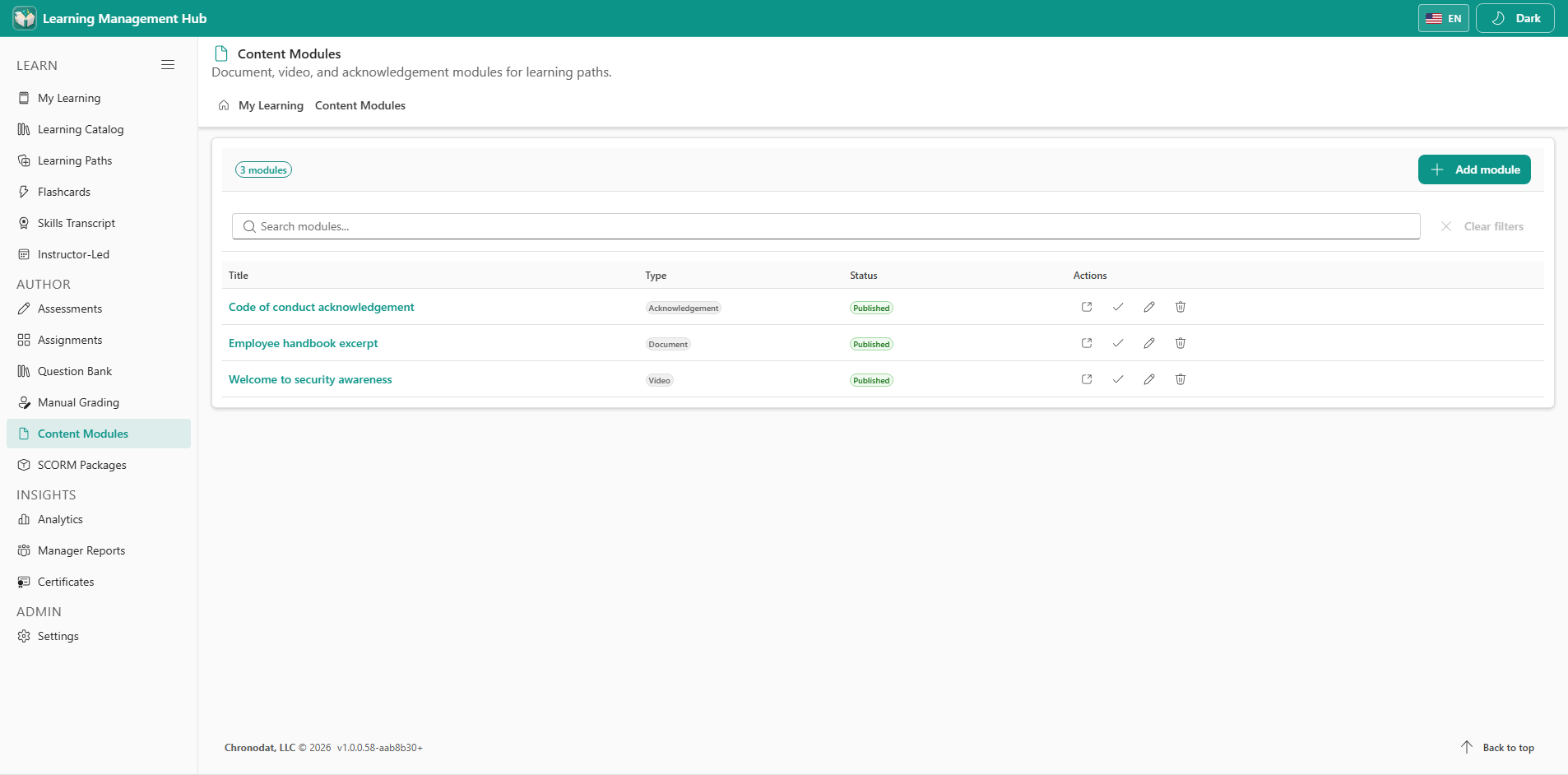The width and height of the screenshot is (1568, 775).
Task: Open Manual Grading in the sidebar
Action: tap(99, 402)
